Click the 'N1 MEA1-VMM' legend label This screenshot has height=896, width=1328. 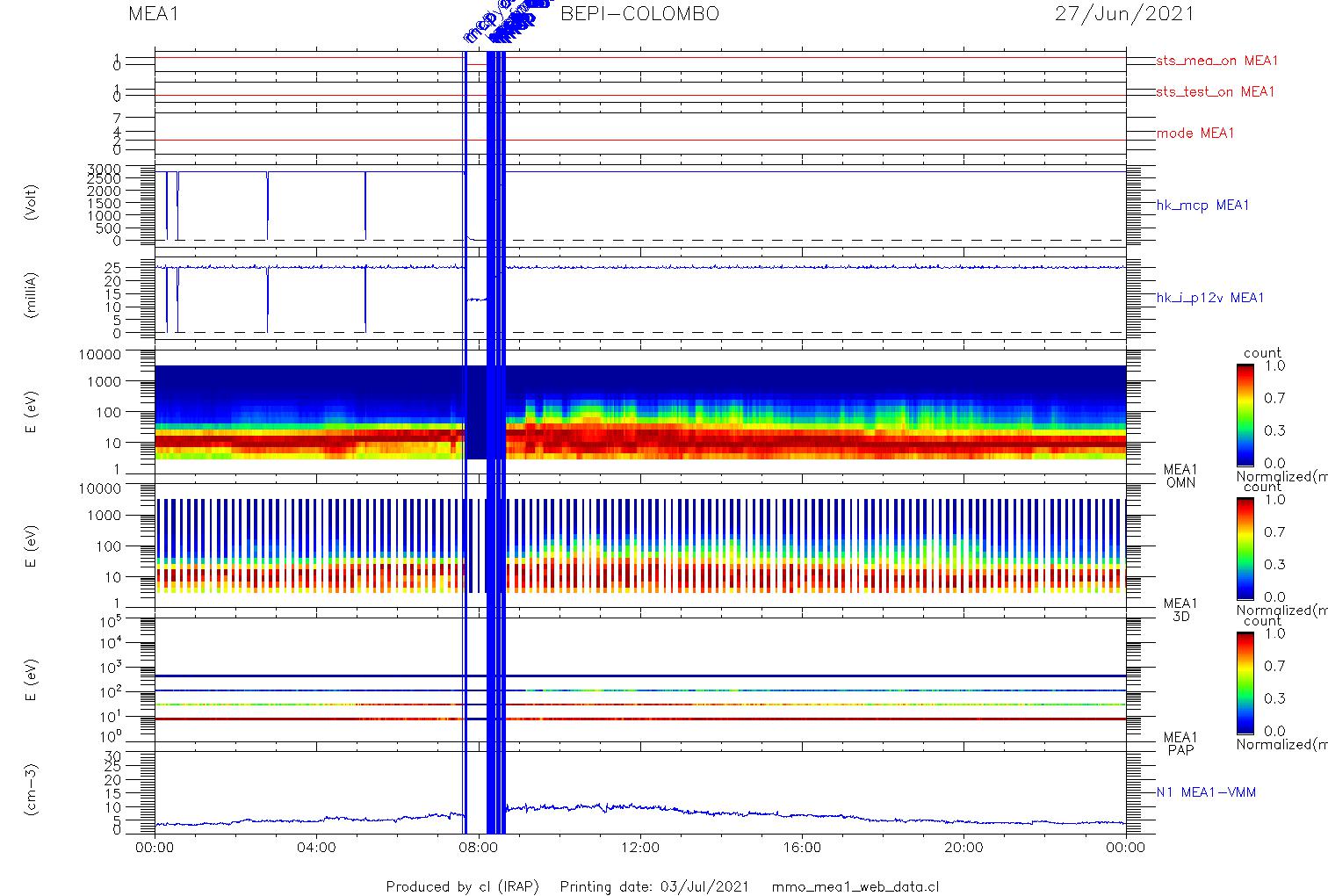pos(1206,792)
